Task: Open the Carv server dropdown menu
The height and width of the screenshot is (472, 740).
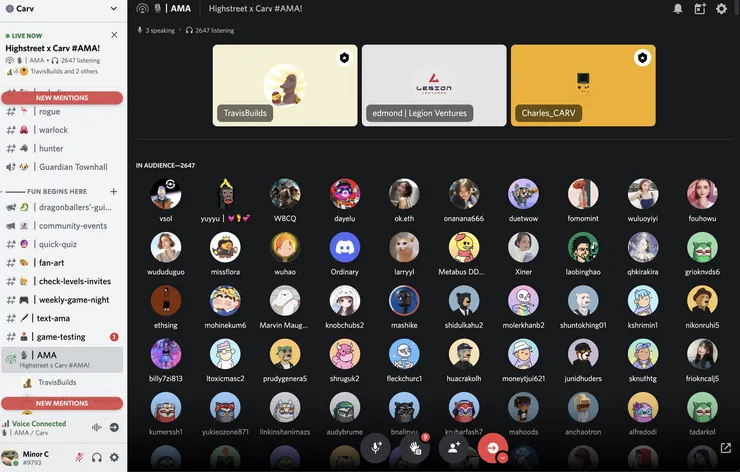Action: (113, 8)
